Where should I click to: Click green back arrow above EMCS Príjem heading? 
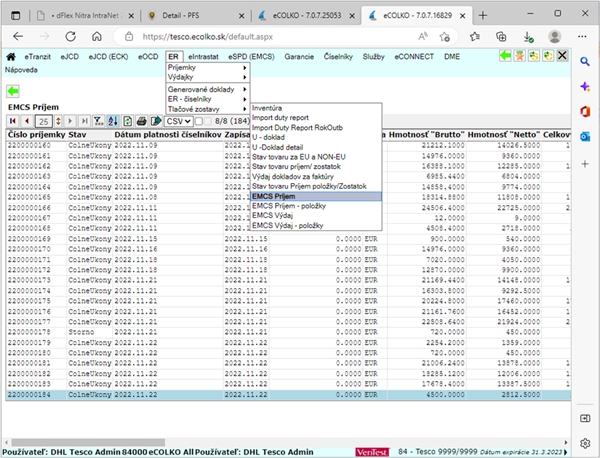13,91
